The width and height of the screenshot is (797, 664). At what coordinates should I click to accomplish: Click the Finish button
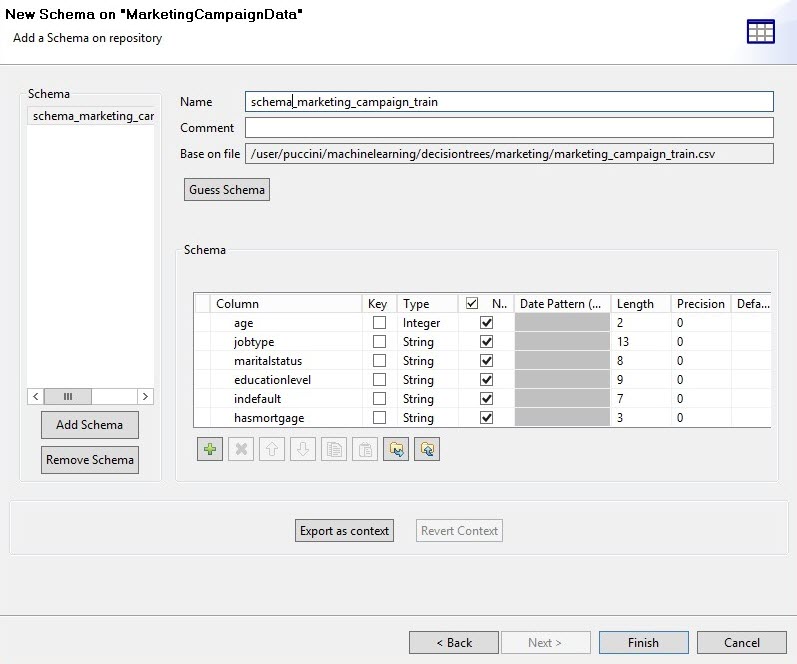[643, 642]
